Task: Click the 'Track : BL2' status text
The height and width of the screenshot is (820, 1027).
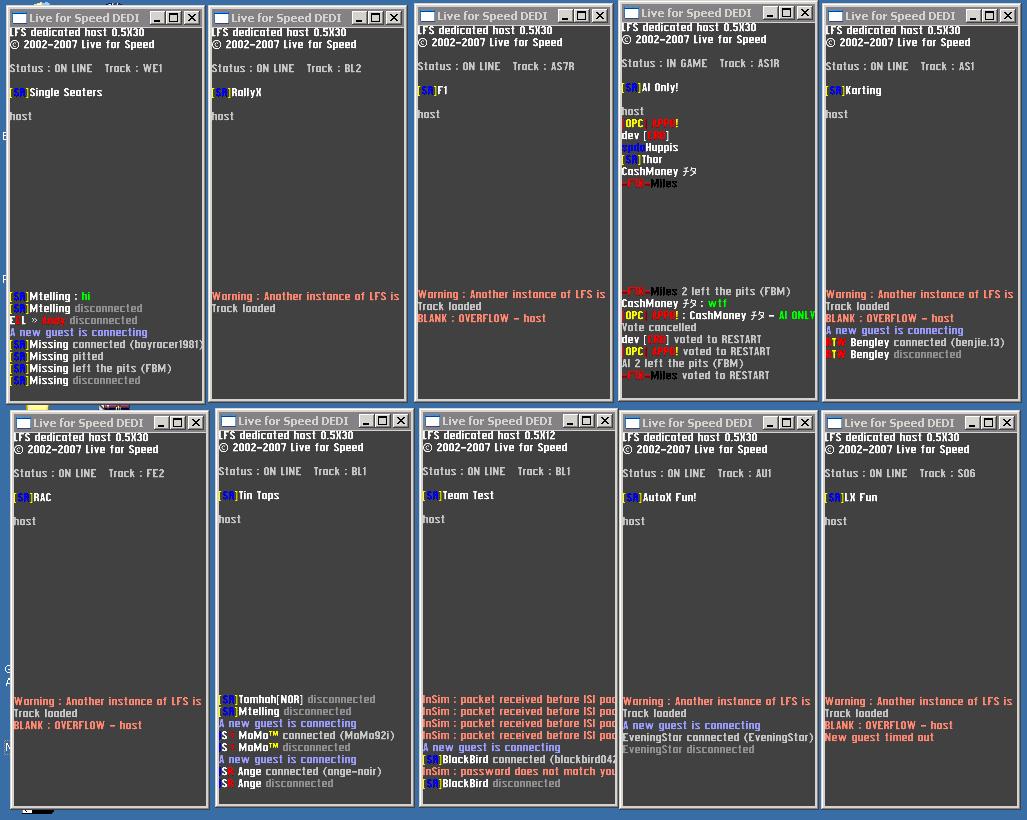Action: [334, 68]
